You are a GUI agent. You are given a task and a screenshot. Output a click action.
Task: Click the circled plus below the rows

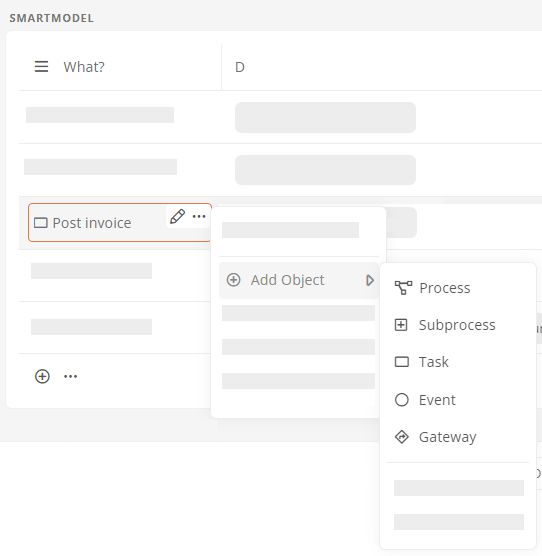click(42, 376)
